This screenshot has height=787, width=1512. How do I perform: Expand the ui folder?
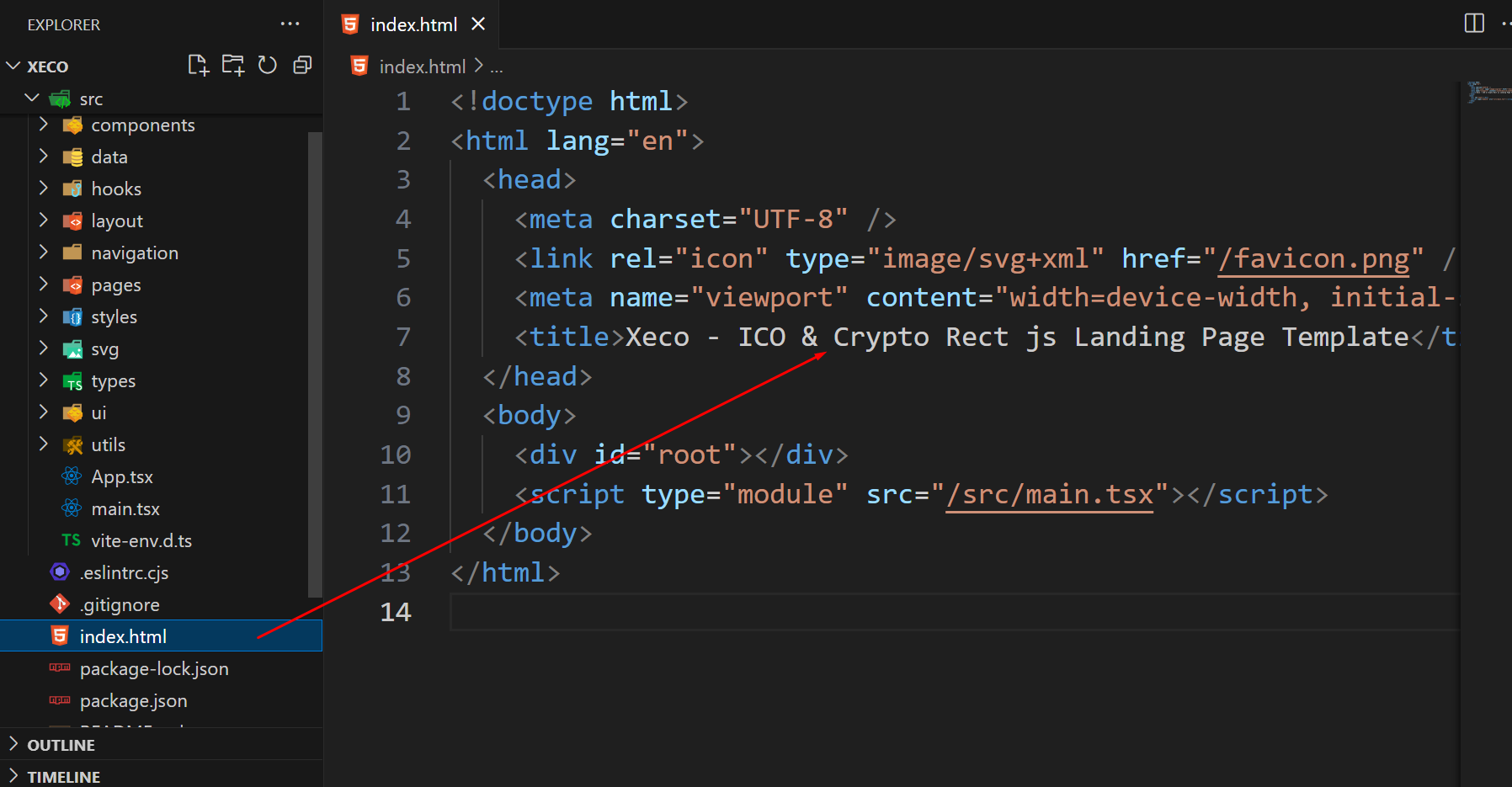[44, 412]
